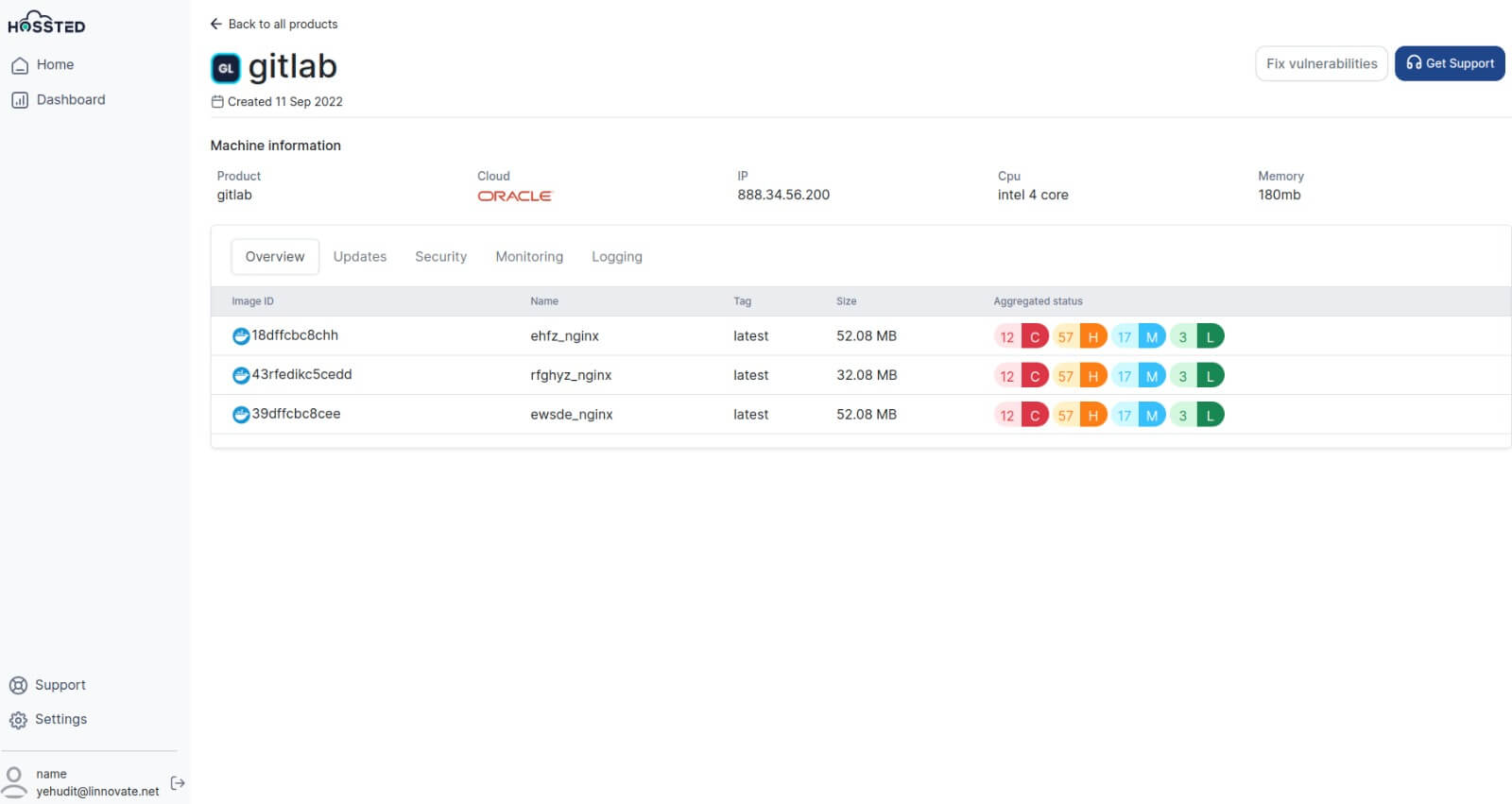Click the Dashboard chart icon in sidebar
Viewport: 1512px width, 804px height.
[19, 100]
